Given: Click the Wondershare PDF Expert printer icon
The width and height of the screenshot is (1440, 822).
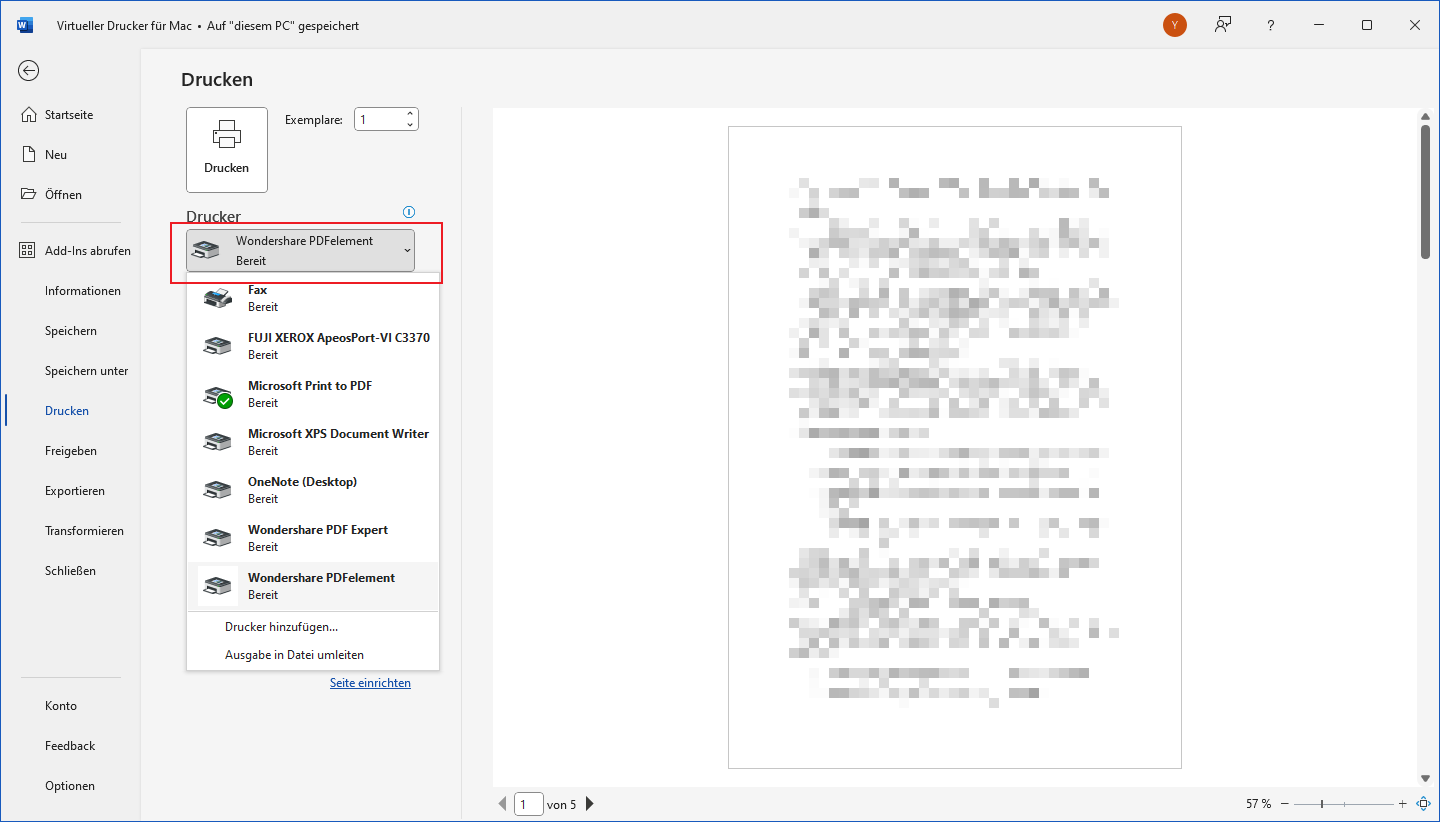Looking at the screenshot, I should [x=217, y=538].
